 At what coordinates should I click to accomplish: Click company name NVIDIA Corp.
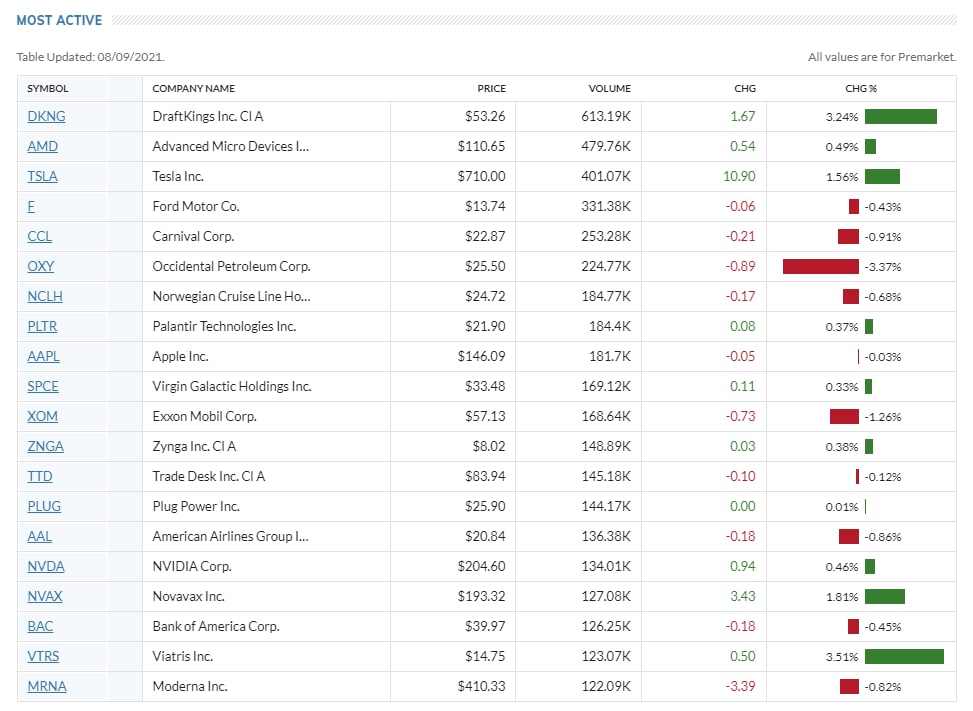(192, 566)
